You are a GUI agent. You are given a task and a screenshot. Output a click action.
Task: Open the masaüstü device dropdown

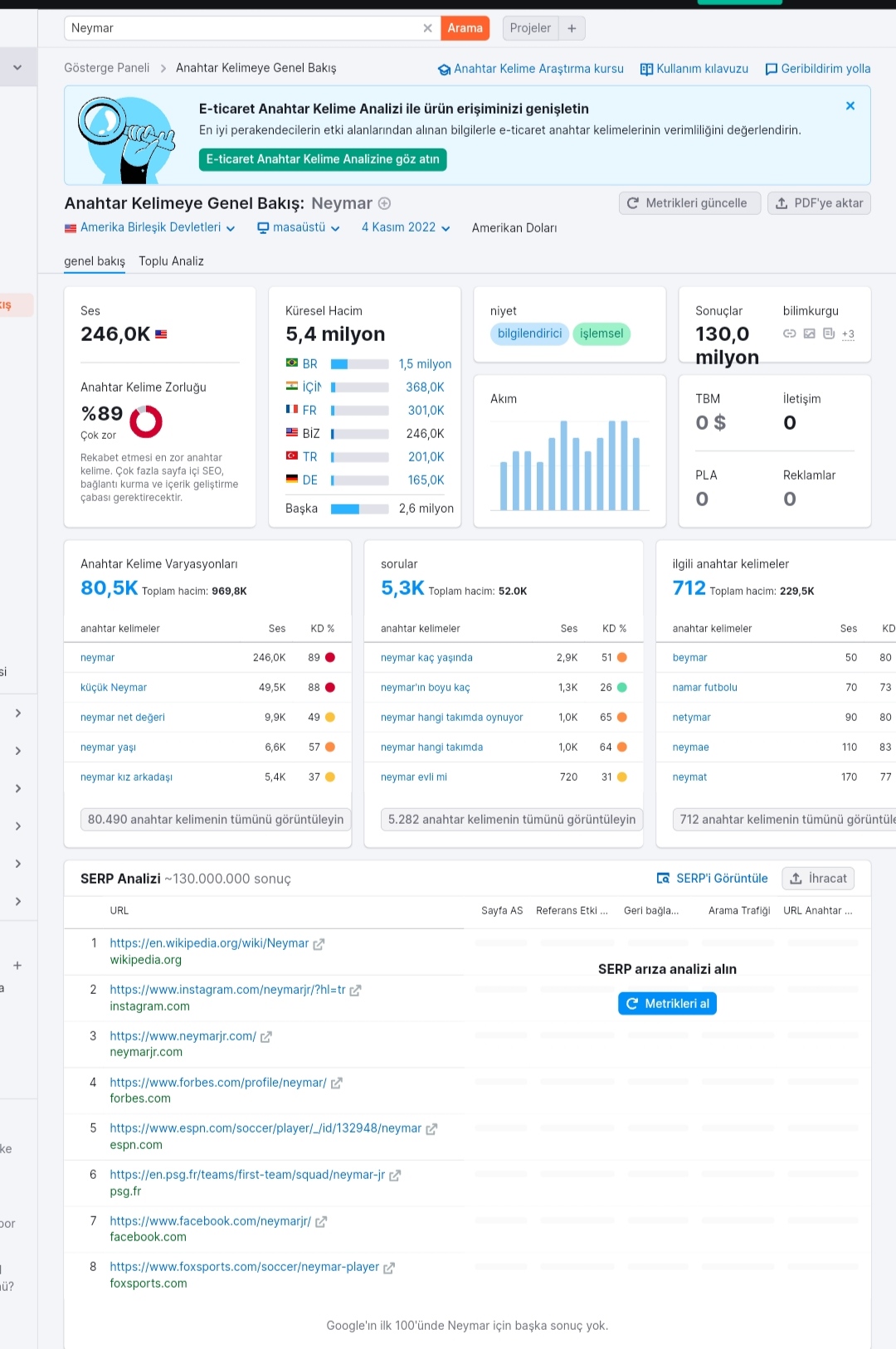tap(299, 227)
